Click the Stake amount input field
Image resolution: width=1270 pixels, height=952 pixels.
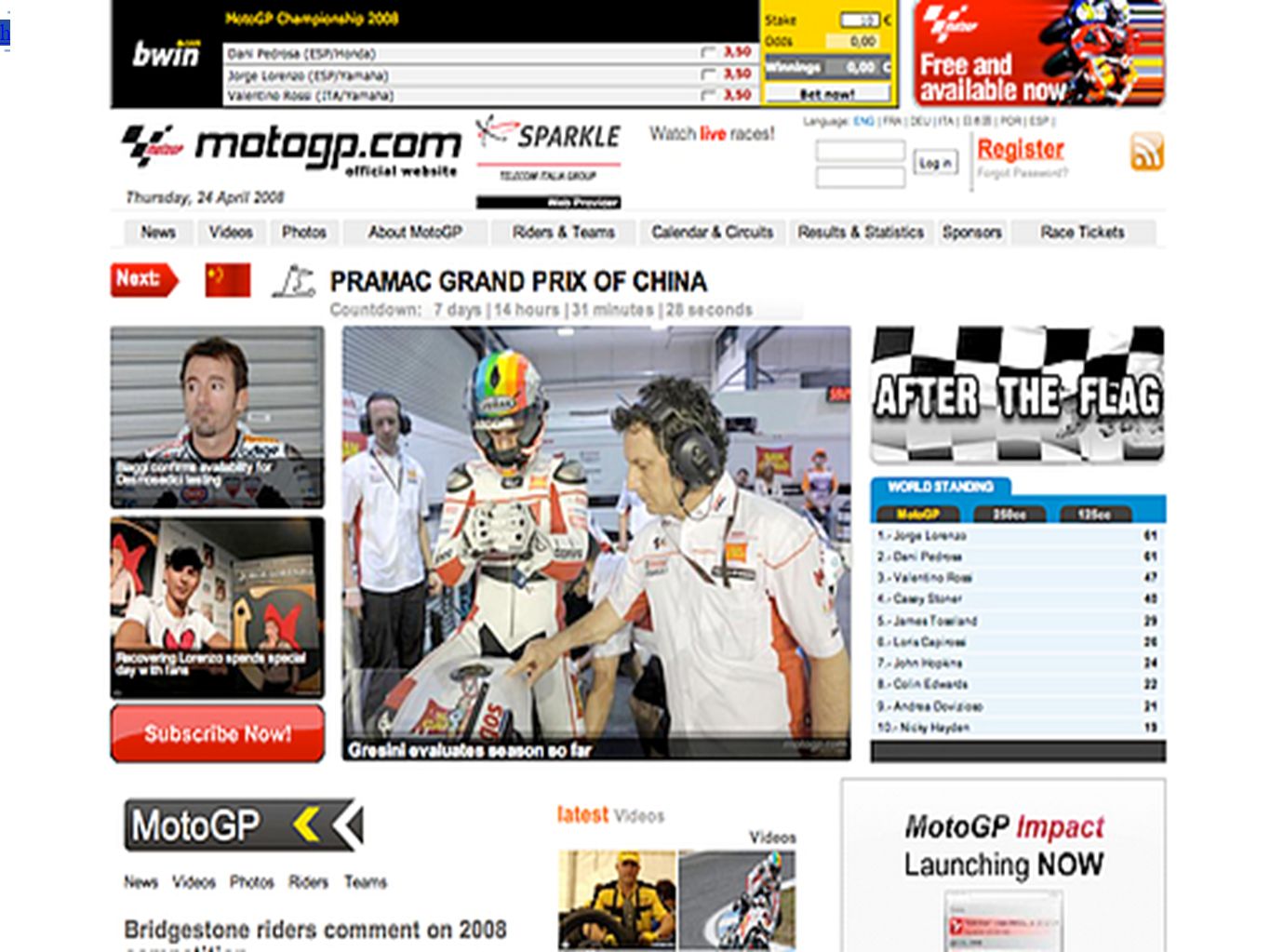pos(860,20)
